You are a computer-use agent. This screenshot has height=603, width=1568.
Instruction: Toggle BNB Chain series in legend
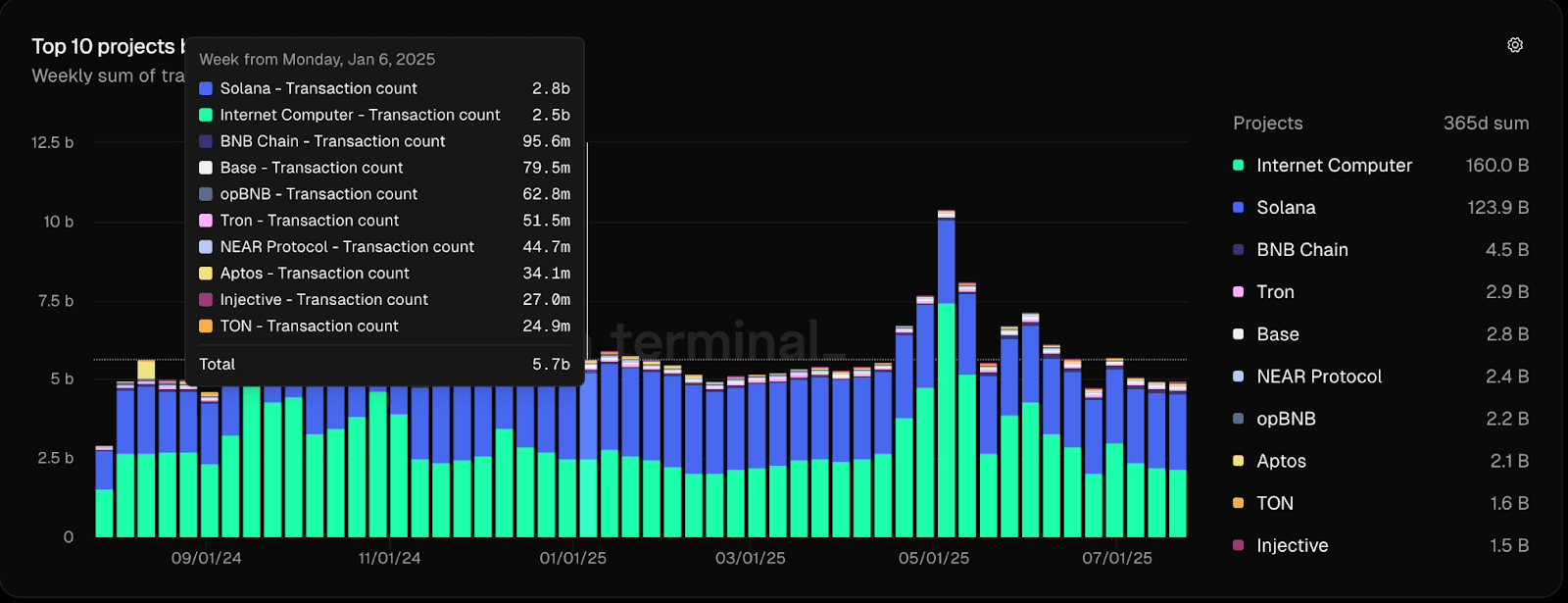(x=1301, y=250)
